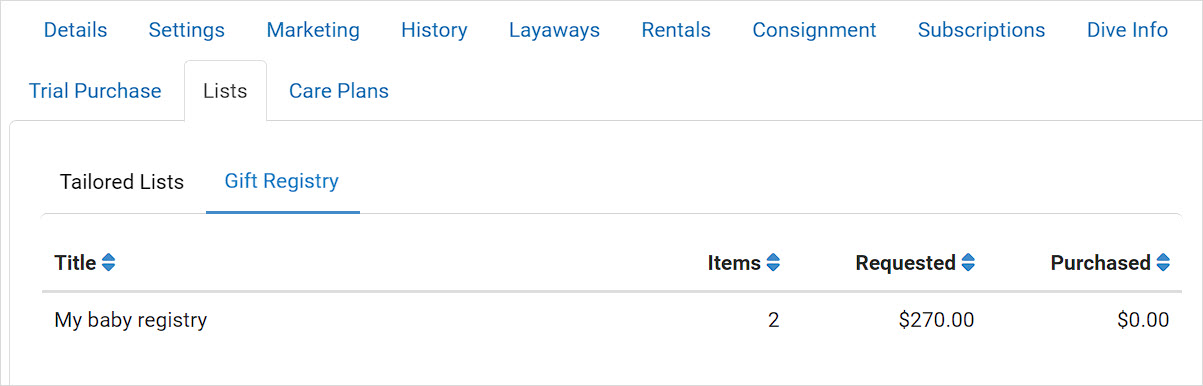The width and height of the screenshot is (1203, 386).
Task: Open the Details tab
Action: point(75,30)
